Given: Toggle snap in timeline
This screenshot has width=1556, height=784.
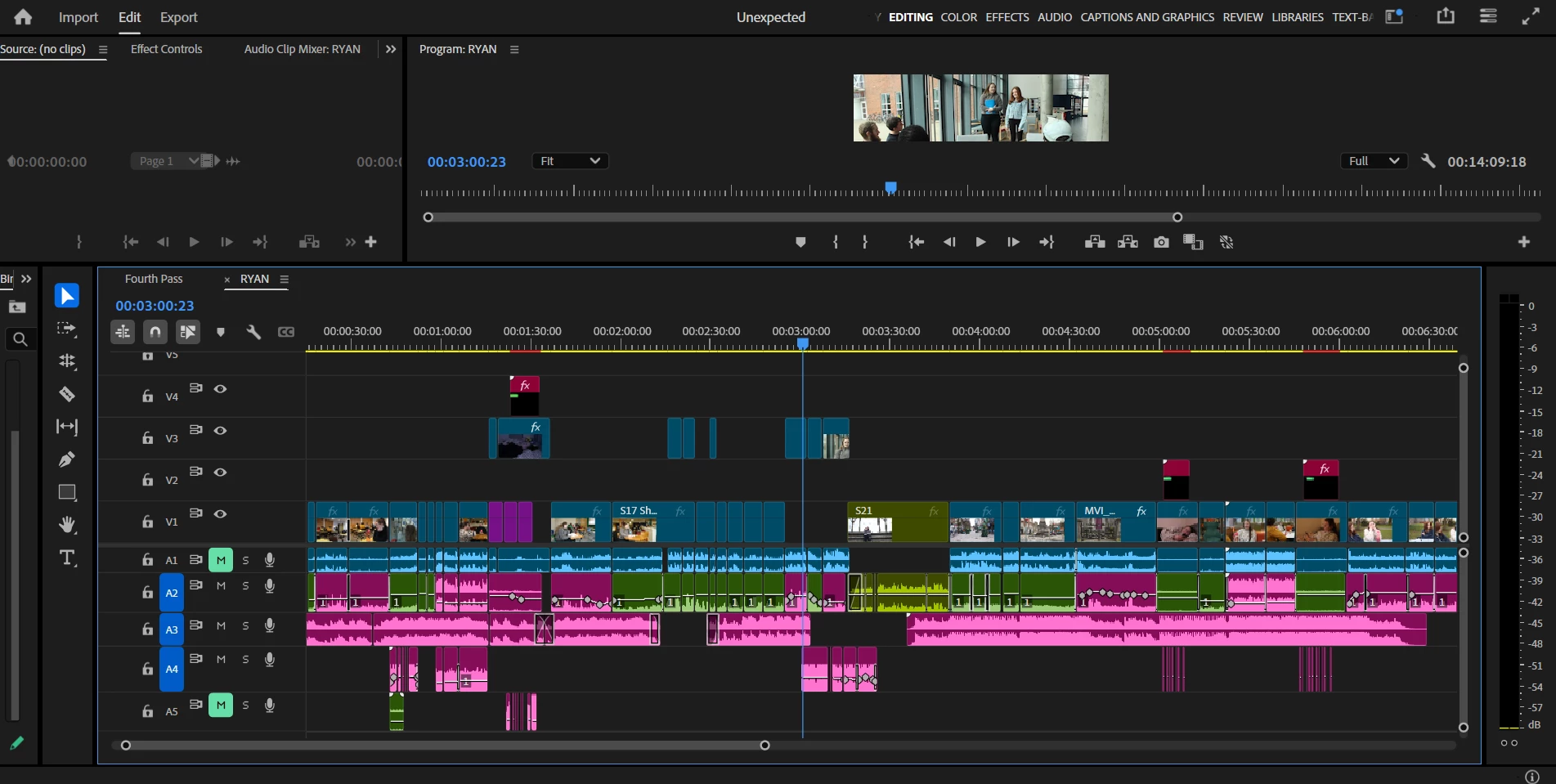Looking at the screenshot, I should [155, 332].
